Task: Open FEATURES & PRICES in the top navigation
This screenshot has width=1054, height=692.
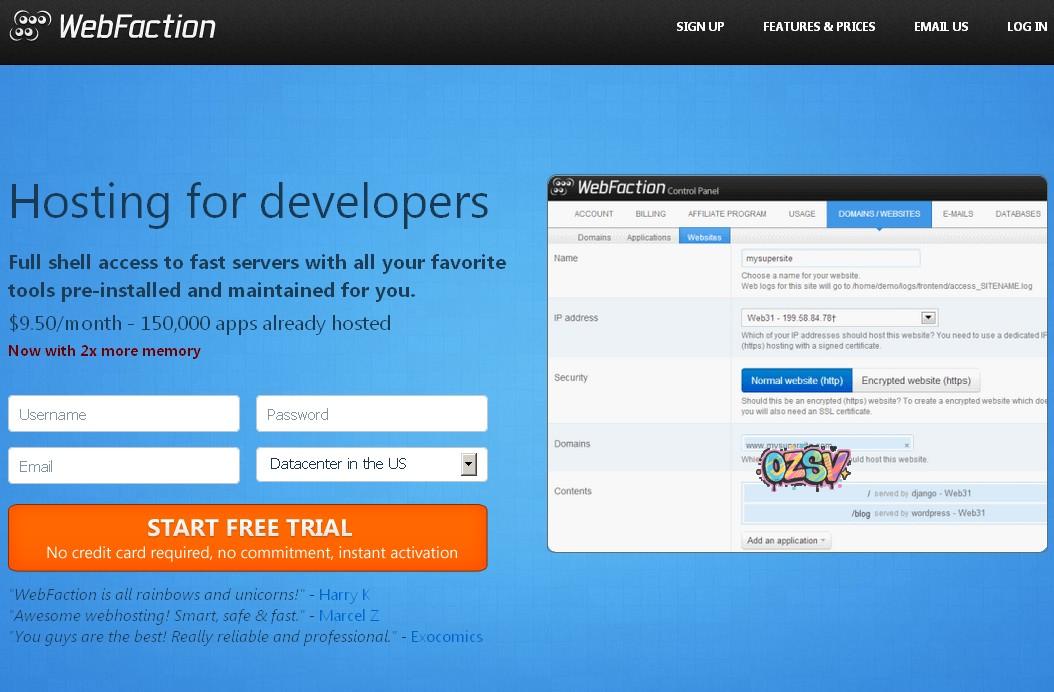Action: click(x=819, y=27)
